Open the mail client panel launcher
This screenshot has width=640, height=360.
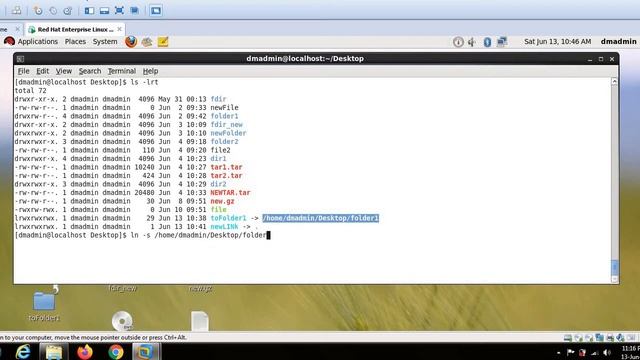coord(147,42)
